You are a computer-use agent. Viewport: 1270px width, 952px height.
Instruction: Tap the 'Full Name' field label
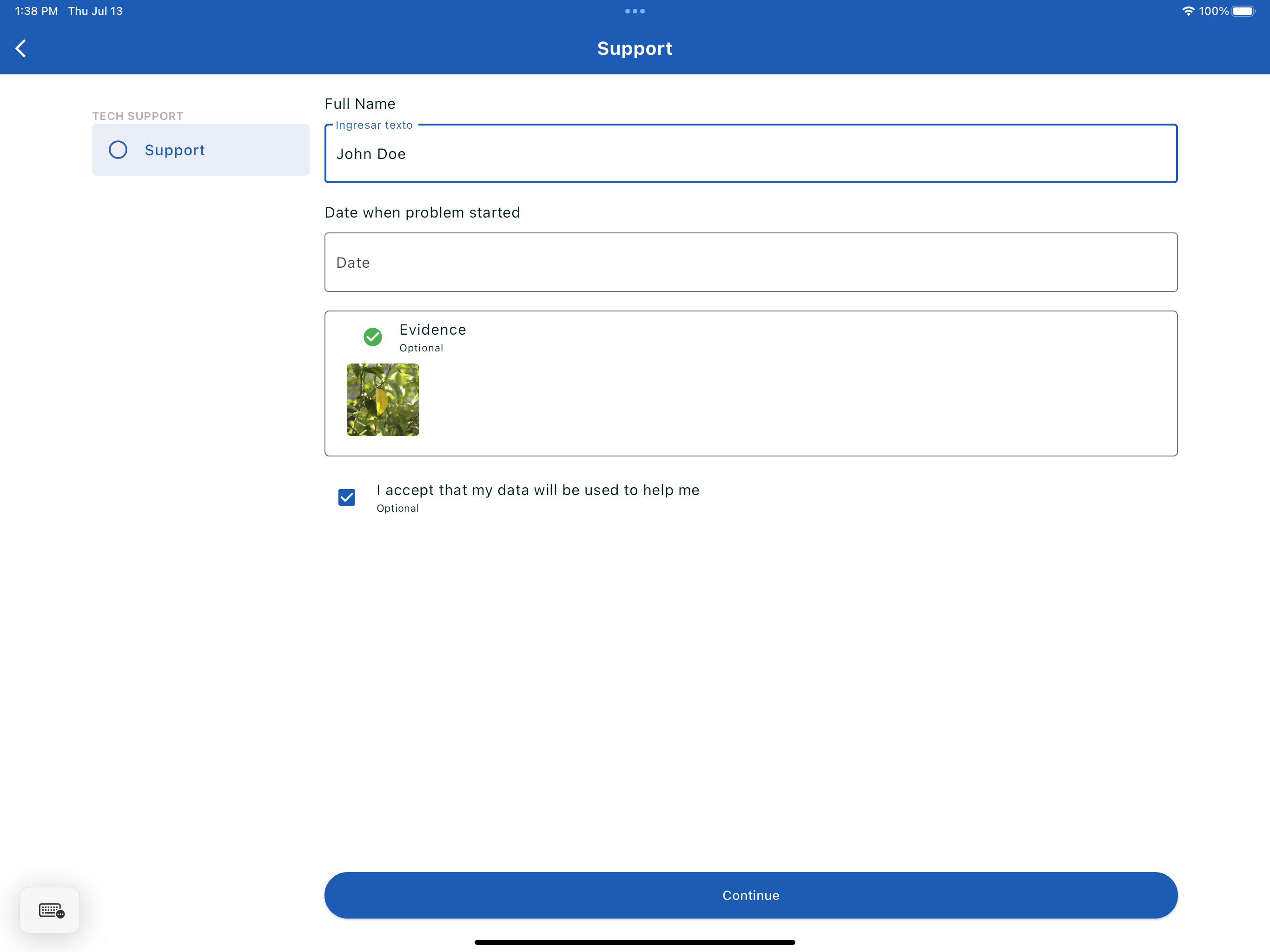(360, 104)
